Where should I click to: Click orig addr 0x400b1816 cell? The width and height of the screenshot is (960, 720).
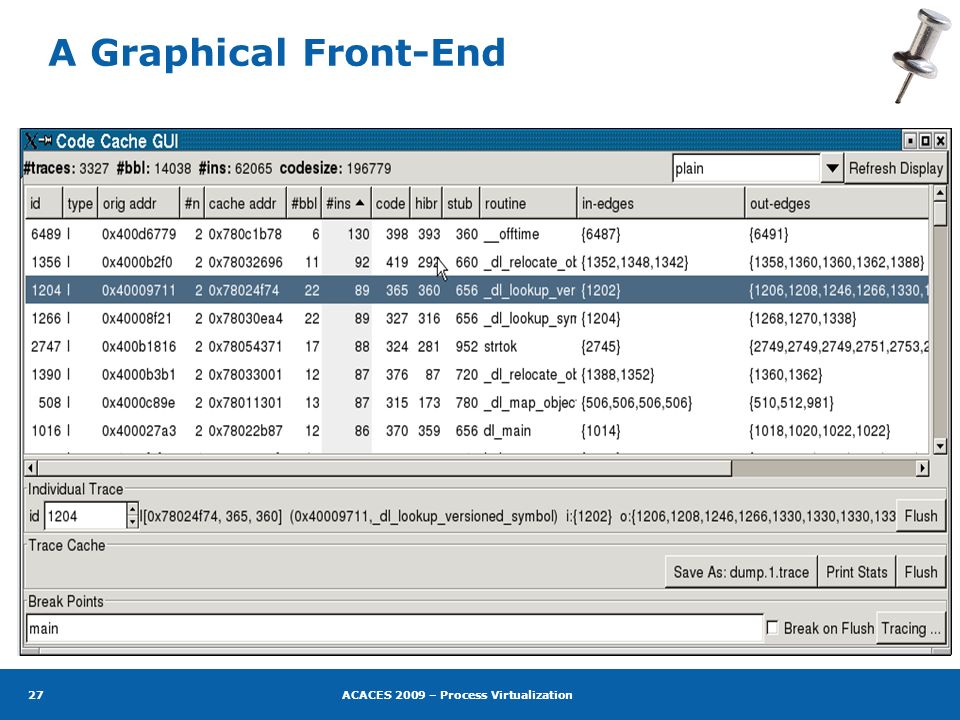(139, 347)
